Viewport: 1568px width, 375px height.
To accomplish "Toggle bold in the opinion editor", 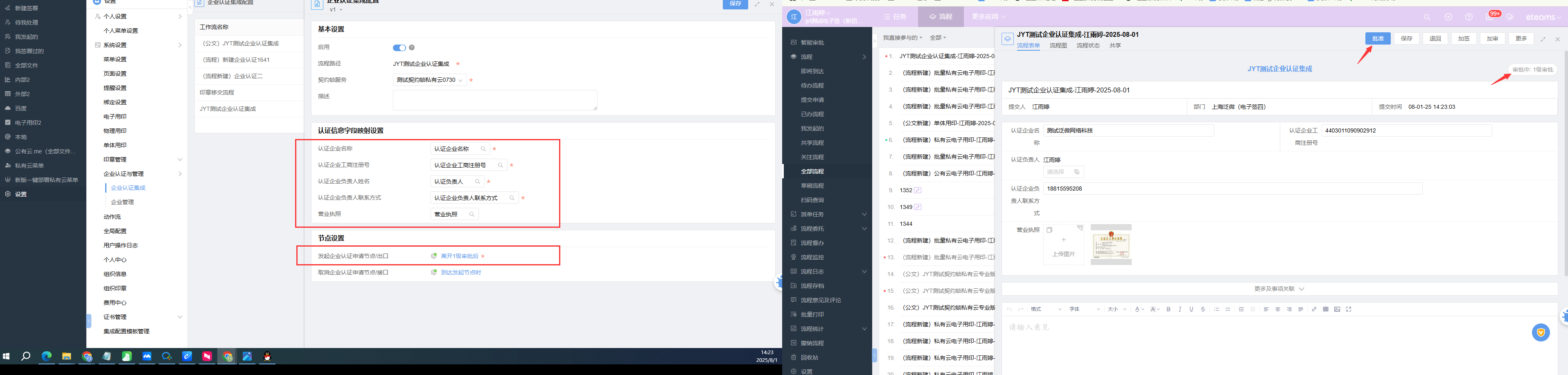I will [1168, 309].
